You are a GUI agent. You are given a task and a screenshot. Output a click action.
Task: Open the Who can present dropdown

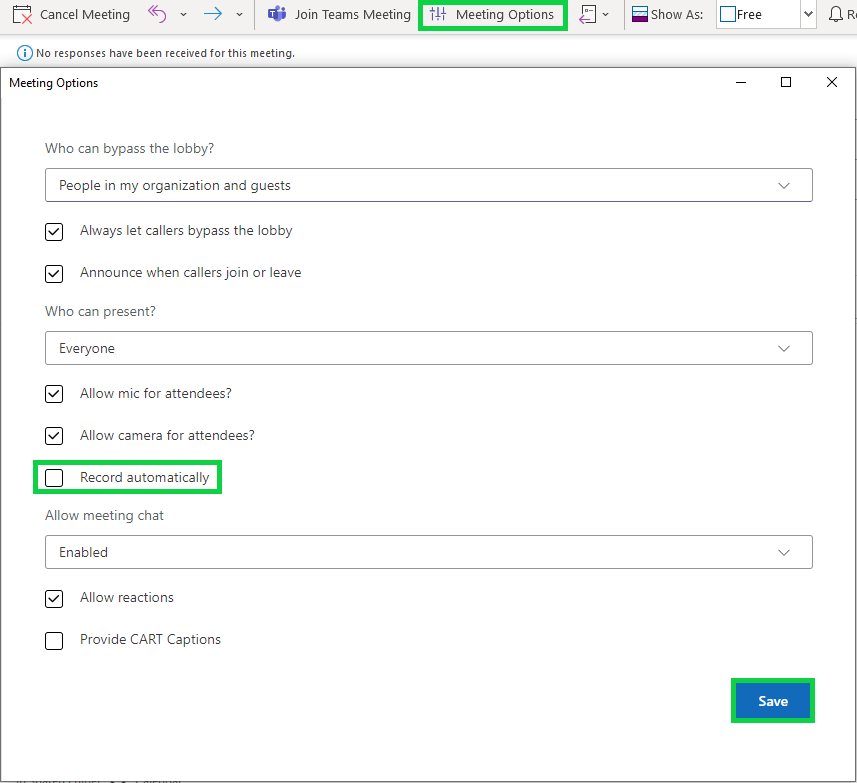(428, 348)
